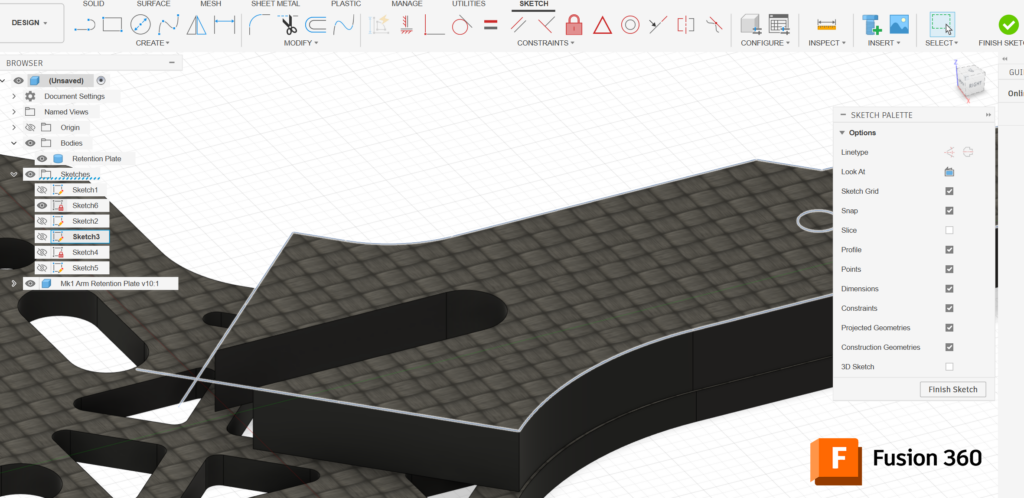The height and width of the screenshot is (498, 1024).
Task: Select the Trim scissors tool
Action: click(287, 25)
